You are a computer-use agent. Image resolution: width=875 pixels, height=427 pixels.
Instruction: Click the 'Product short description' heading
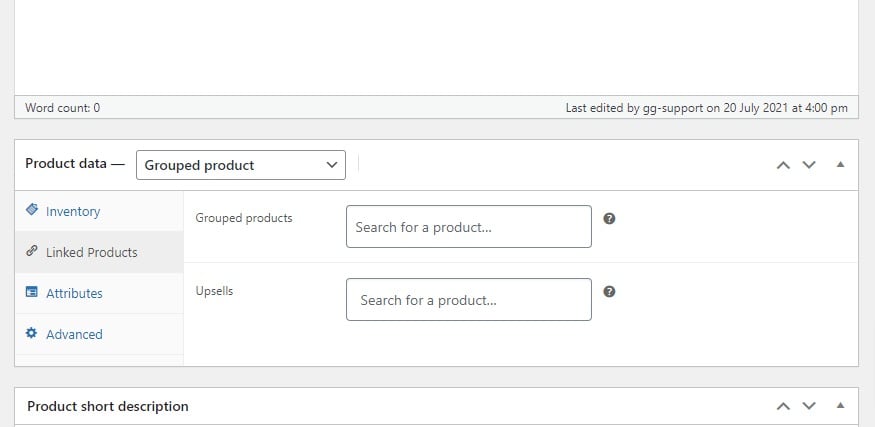[x=108, y=406]
